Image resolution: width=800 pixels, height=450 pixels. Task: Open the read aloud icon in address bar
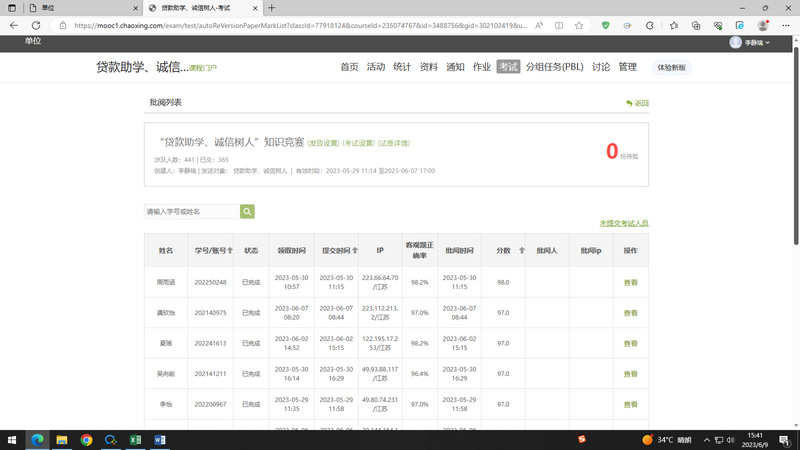(x=540, y=25)
